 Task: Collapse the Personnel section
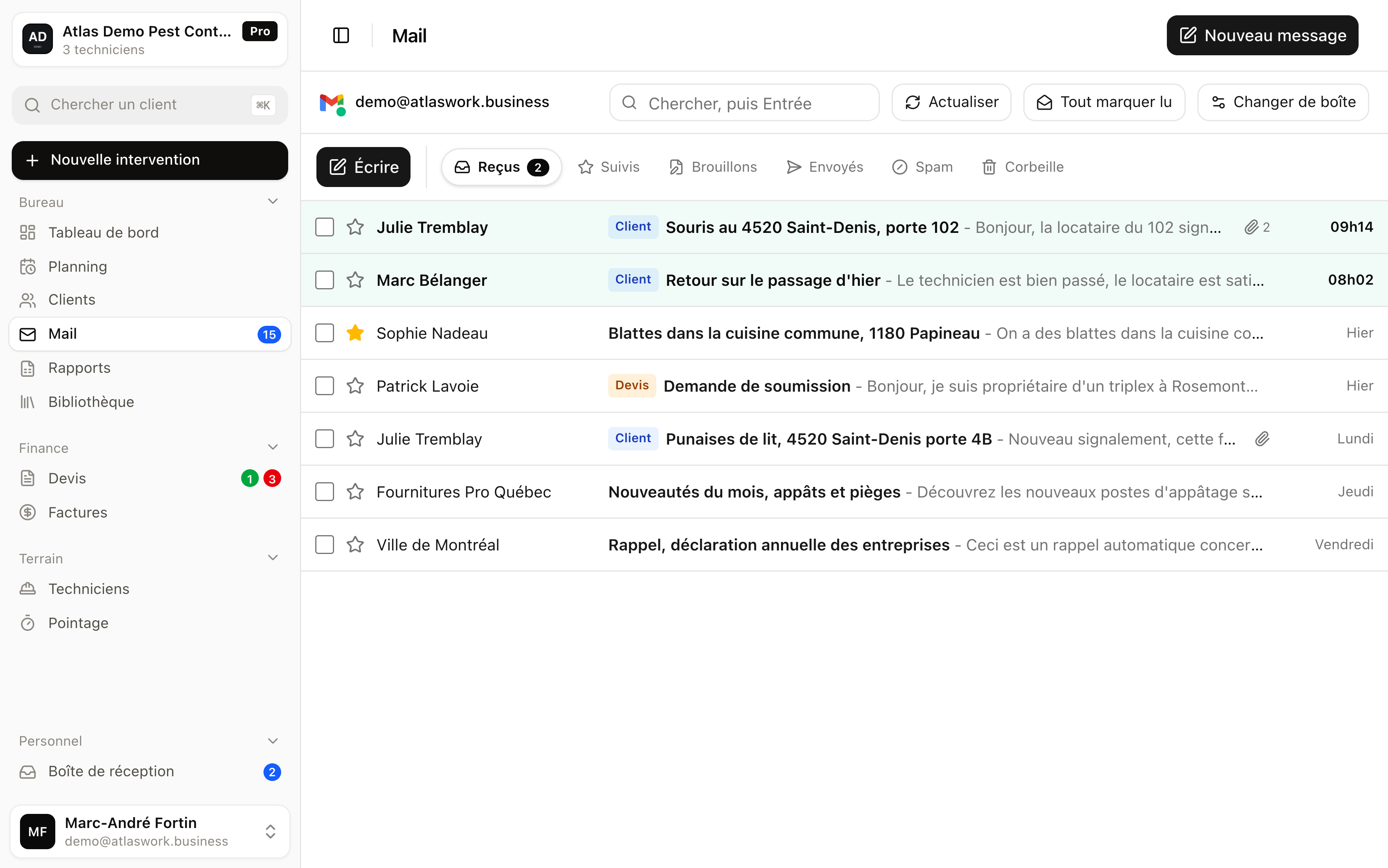pos(273,741)
